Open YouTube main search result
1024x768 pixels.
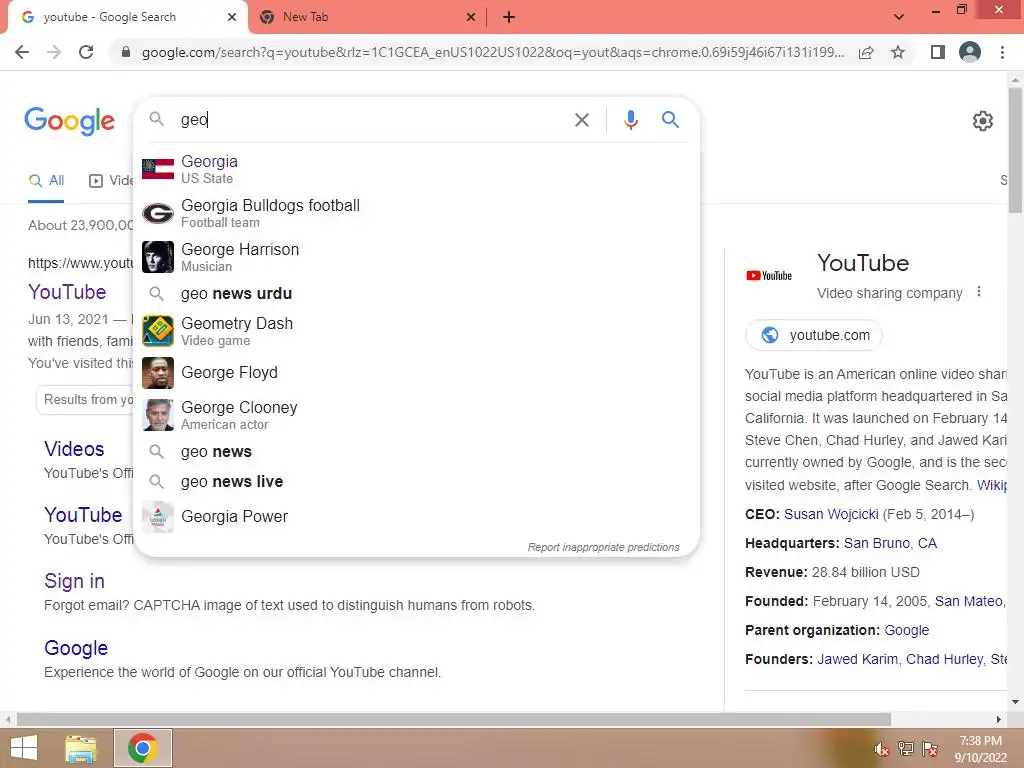coord(67,292)
